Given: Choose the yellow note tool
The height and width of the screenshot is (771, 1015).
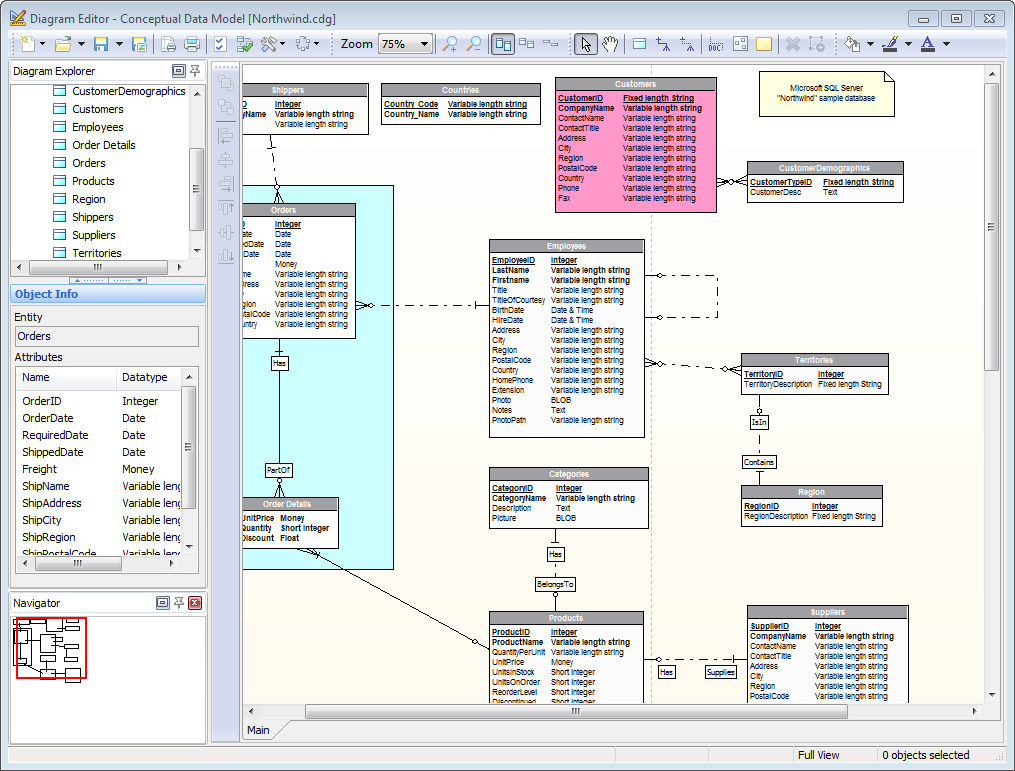Looking at the screenshot, I should point(764,44).
